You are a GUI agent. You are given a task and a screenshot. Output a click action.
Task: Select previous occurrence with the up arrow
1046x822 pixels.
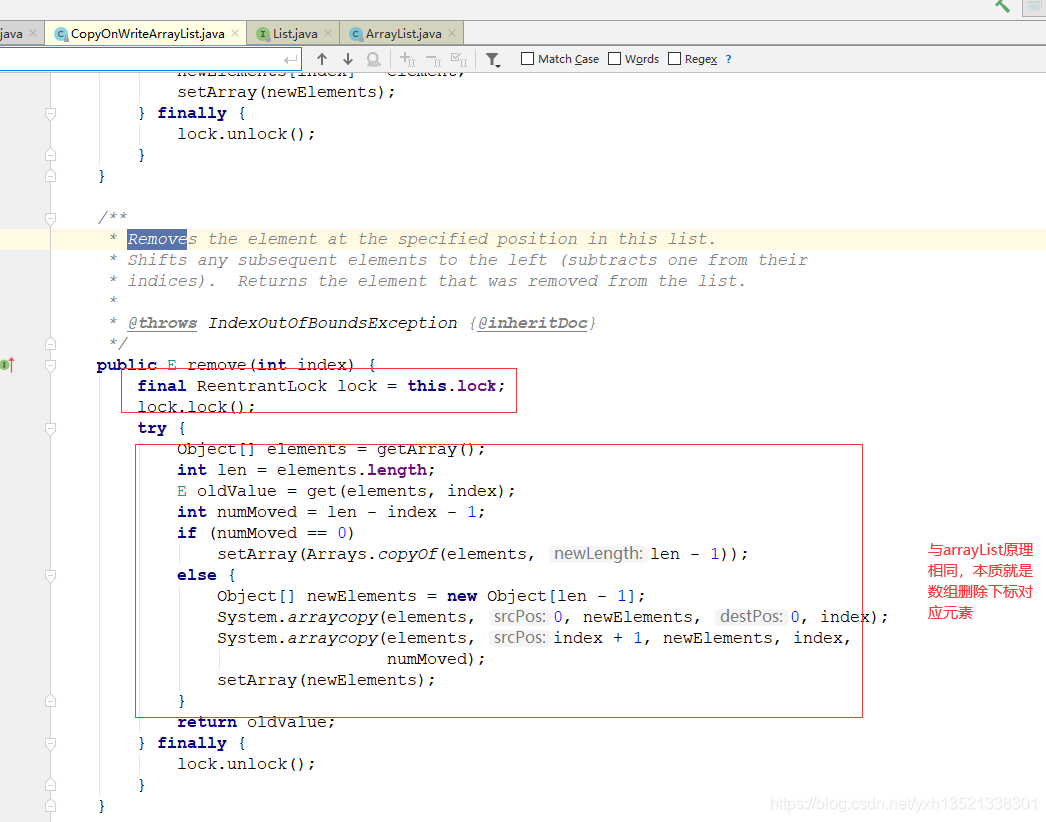coord(322,58)
